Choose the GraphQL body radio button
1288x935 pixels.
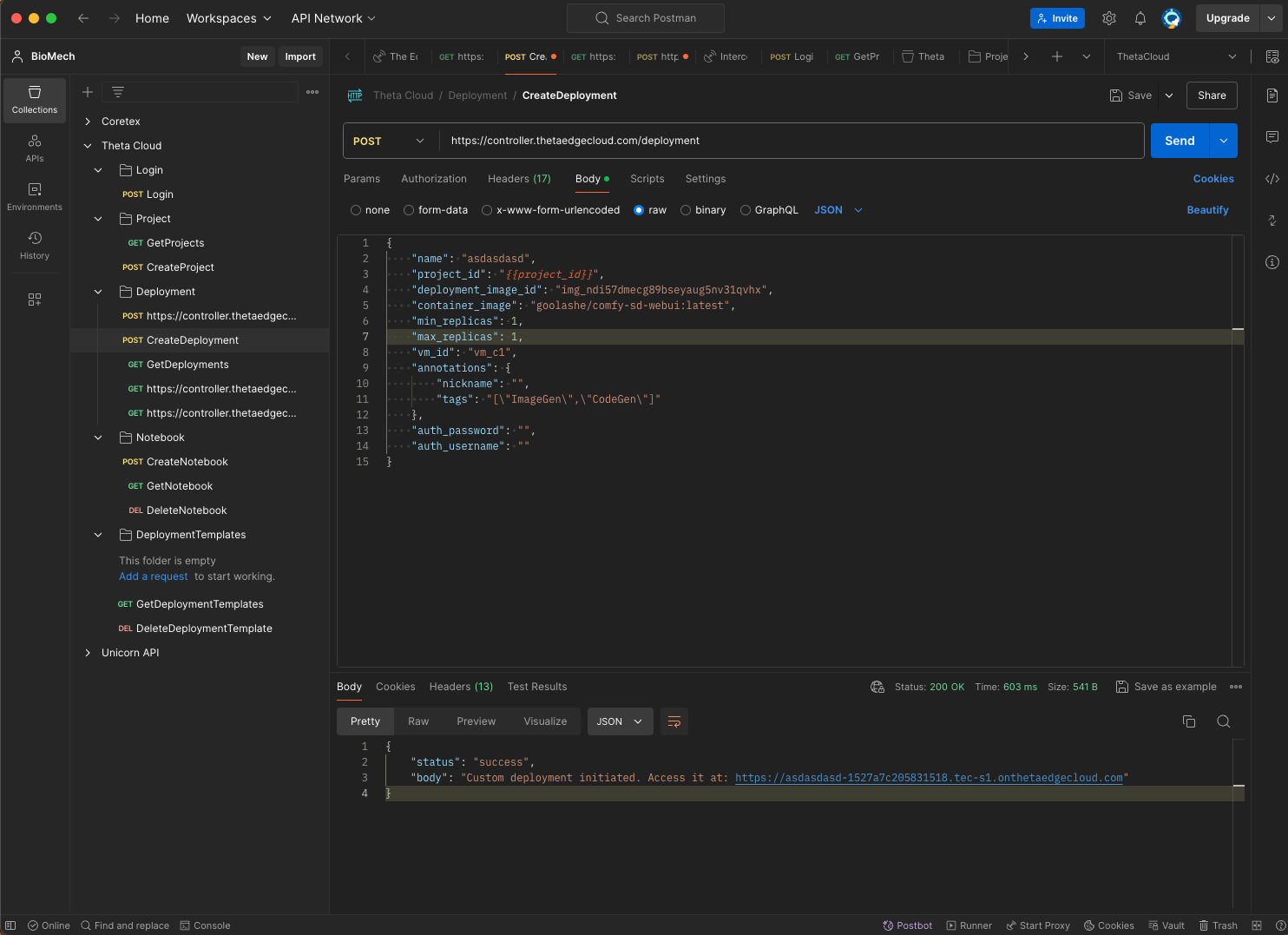click(x=746, y=210)
